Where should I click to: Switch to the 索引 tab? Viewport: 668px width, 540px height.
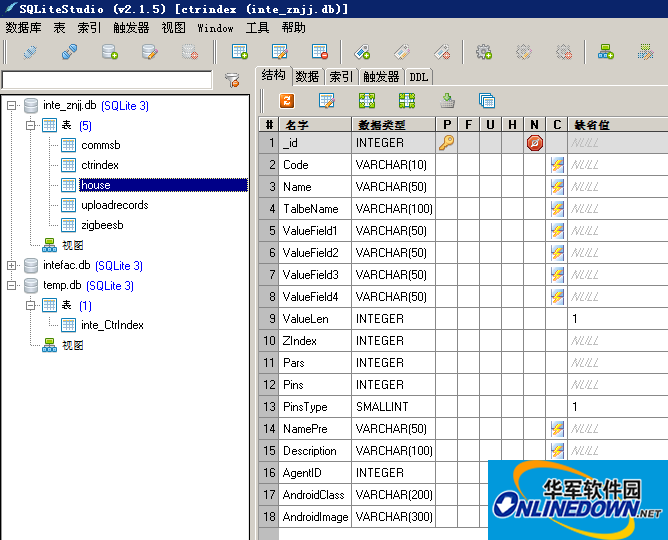point(341,77)
